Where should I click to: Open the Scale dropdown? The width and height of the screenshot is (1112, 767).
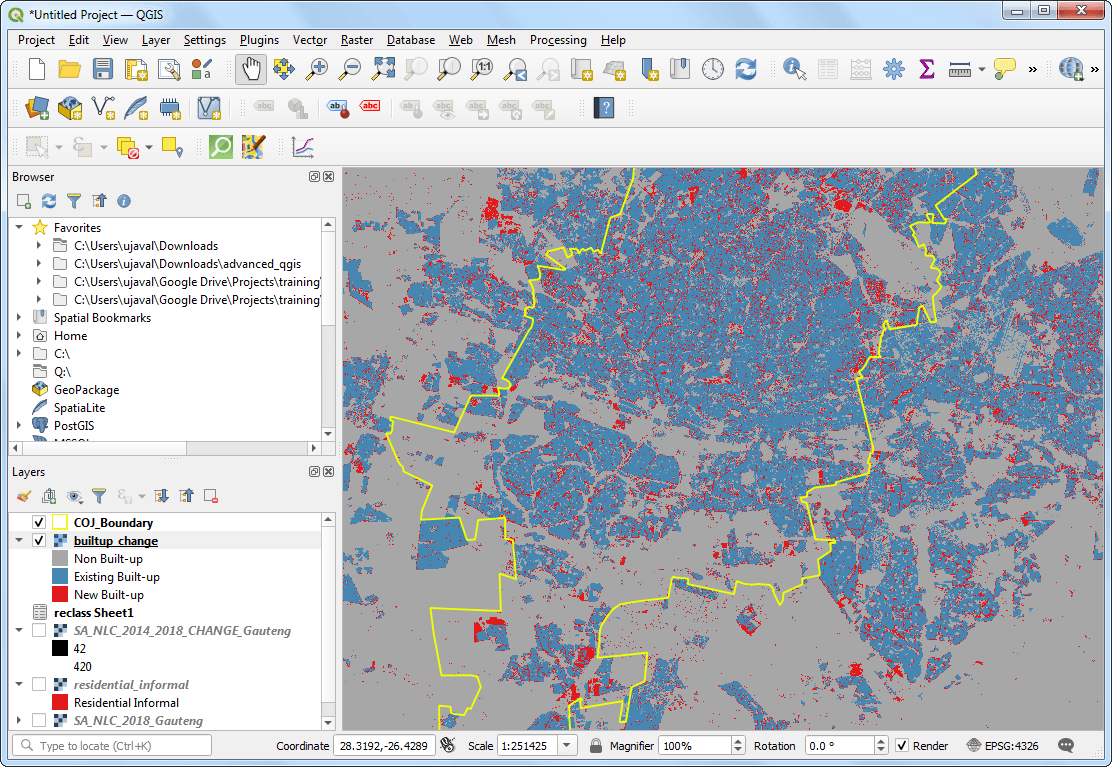(566, 746)
